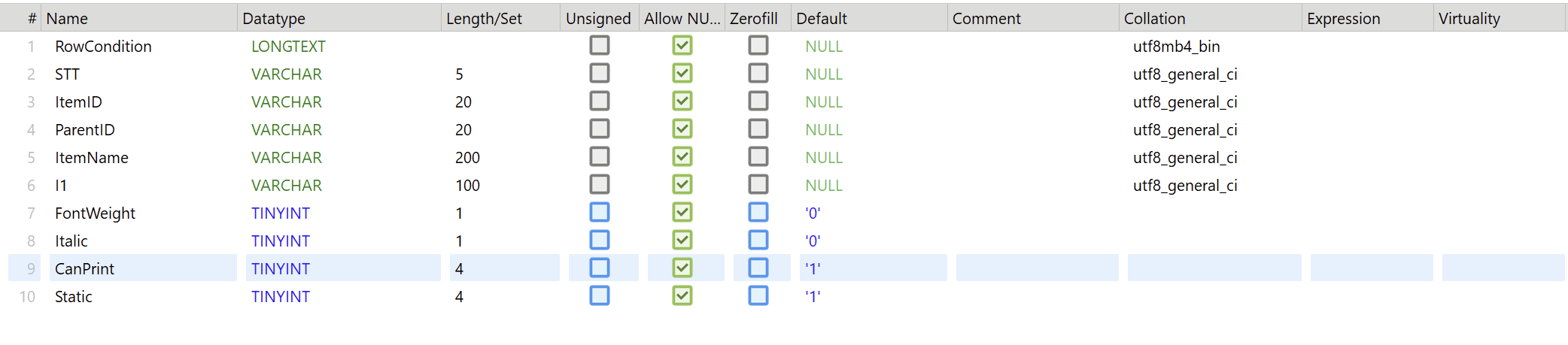The height and width of the screenshot is (345, 1568).
Task: Enable Zerofill for FontWeight column
Action: (x=758, y=213)
